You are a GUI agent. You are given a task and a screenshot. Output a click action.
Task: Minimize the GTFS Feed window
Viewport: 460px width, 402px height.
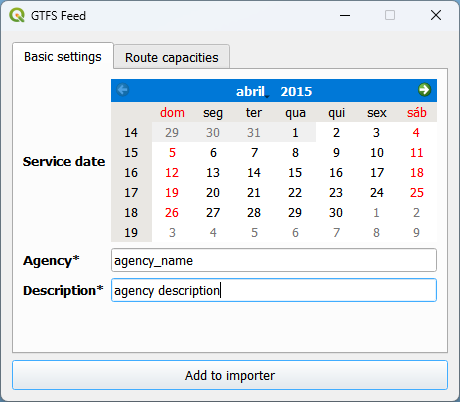point(345,15)
